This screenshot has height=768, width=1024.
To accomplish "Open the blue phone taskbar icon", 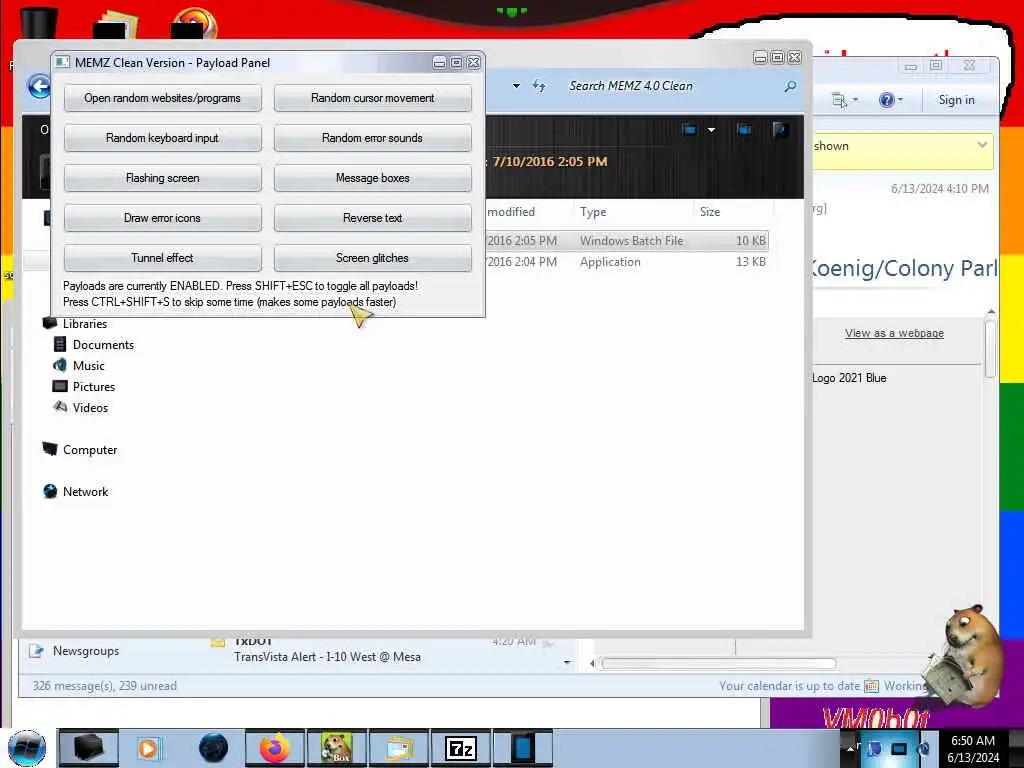I will (522, 748).
